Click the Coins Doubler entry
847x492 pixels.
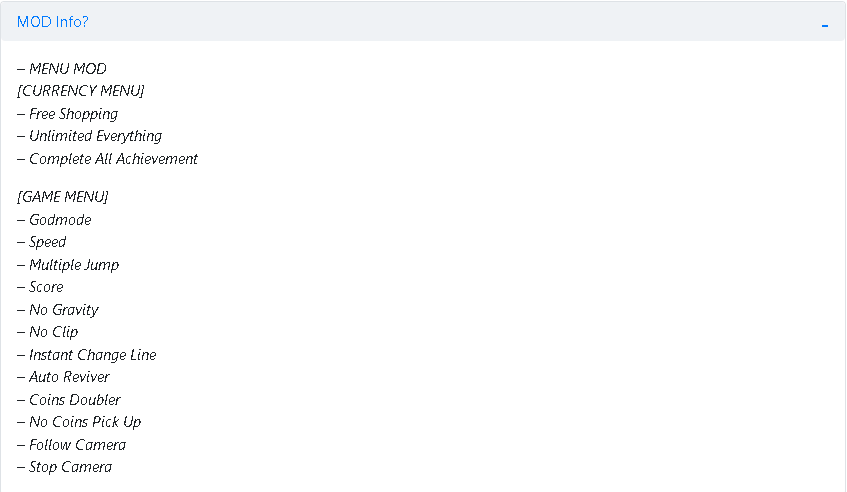[69, 400]
